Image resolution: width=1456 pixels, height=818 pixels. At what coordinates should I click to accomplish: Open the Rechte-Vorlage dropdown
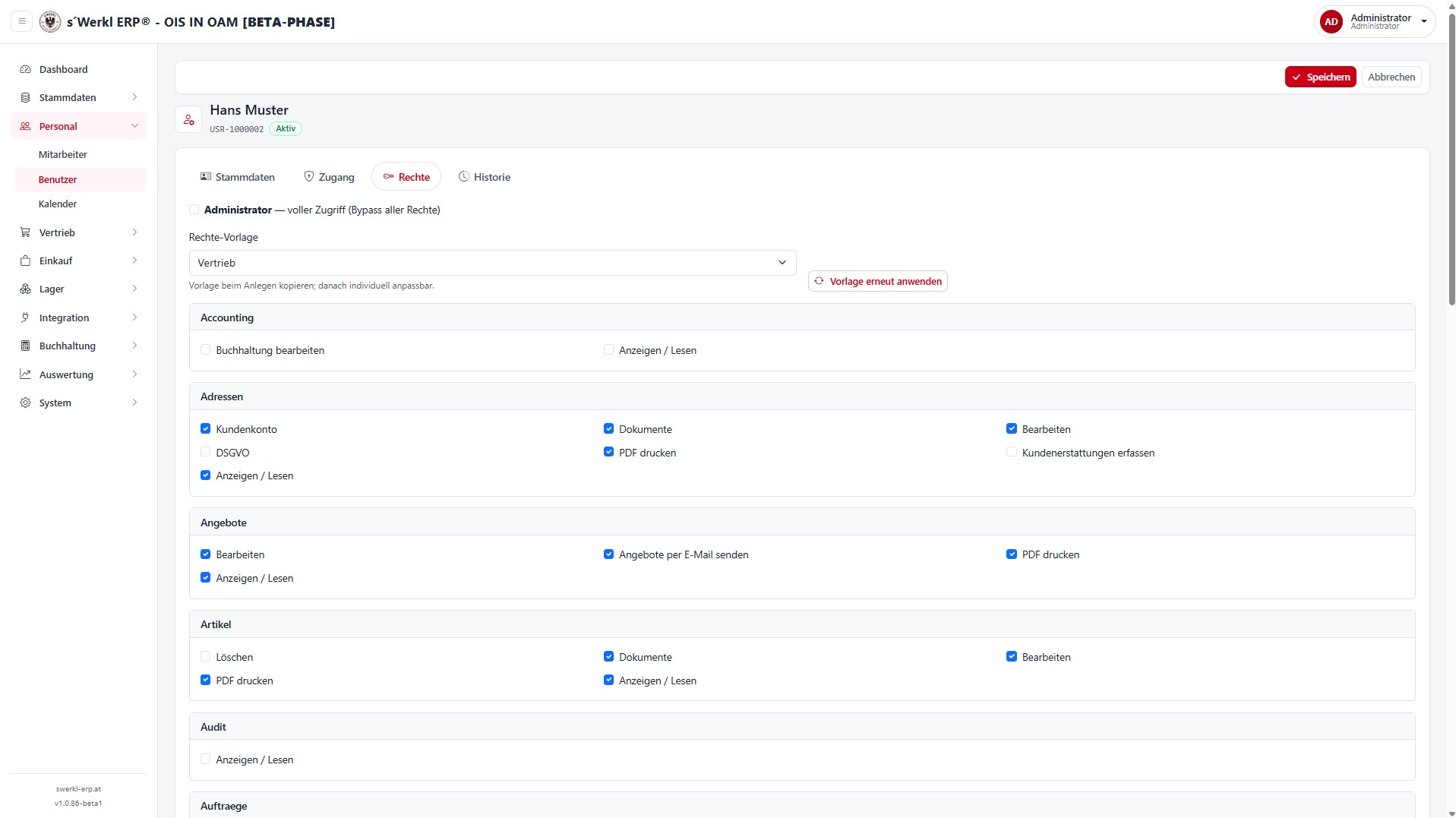pos(492,263)
